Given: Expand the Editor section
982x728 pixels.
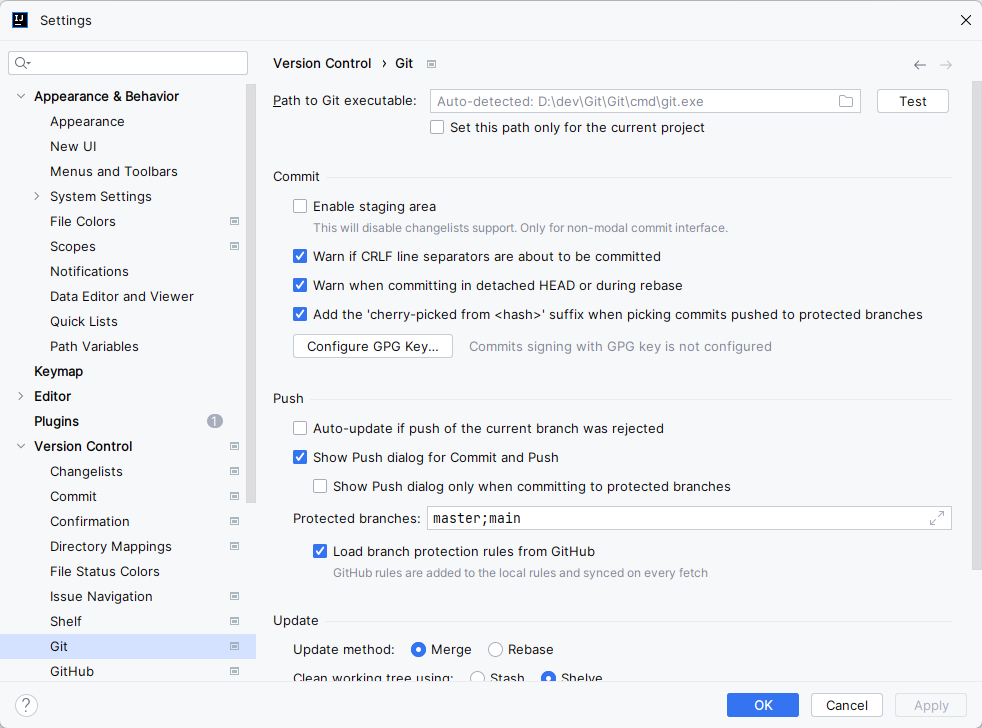Looking at the screenshot, I should [x=21, y=396].
